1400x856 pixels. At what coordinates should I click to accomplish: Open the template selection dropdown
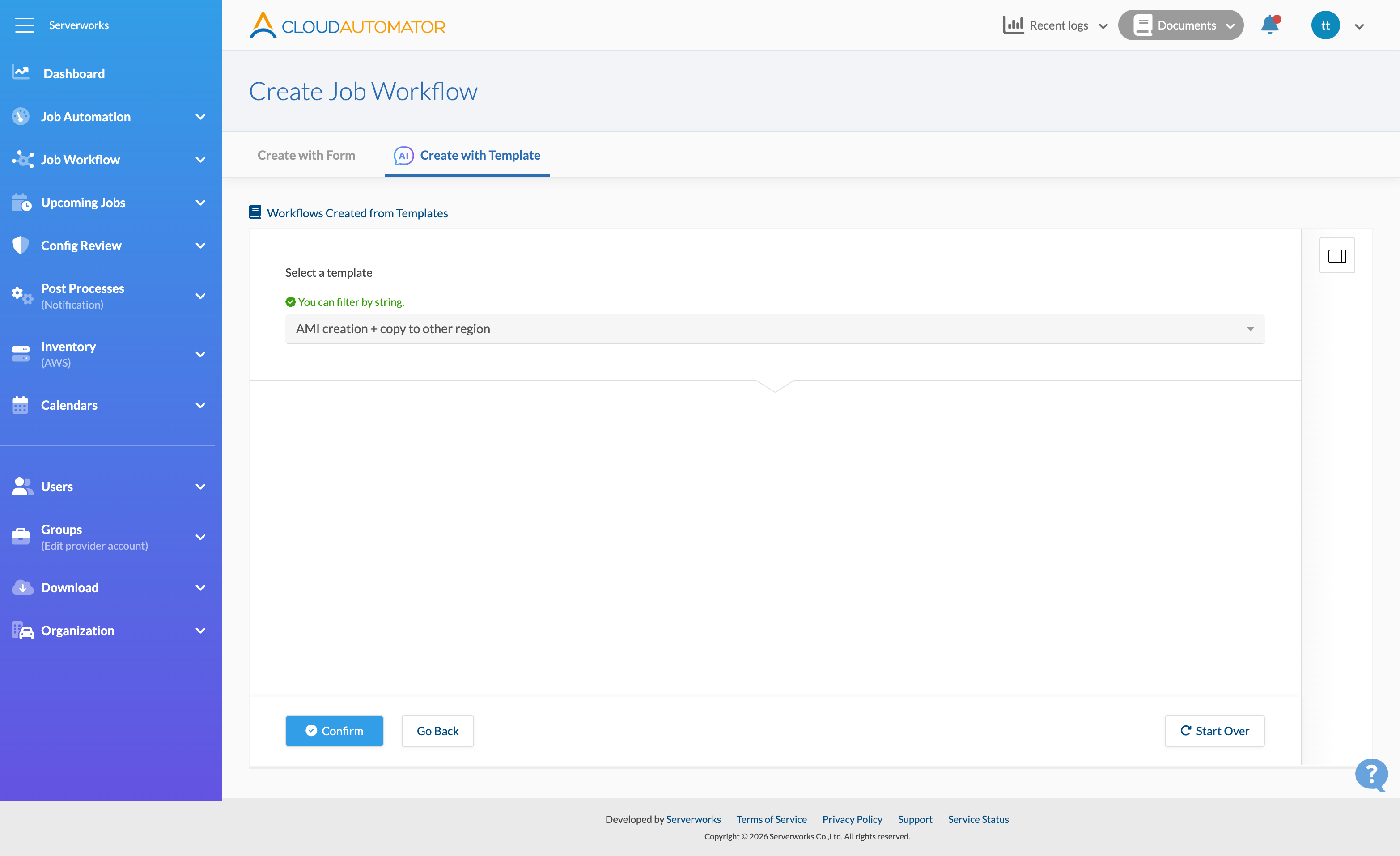[x=774, y=329]
